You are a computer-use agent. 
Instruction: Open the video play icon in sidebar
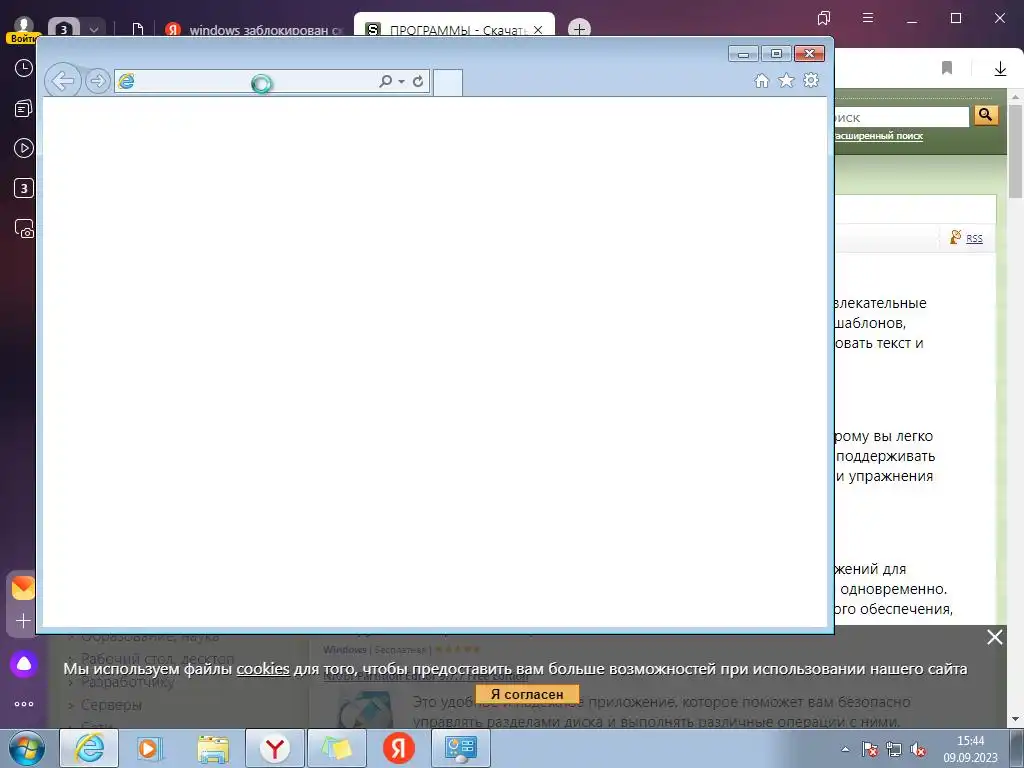click(24, 148)
